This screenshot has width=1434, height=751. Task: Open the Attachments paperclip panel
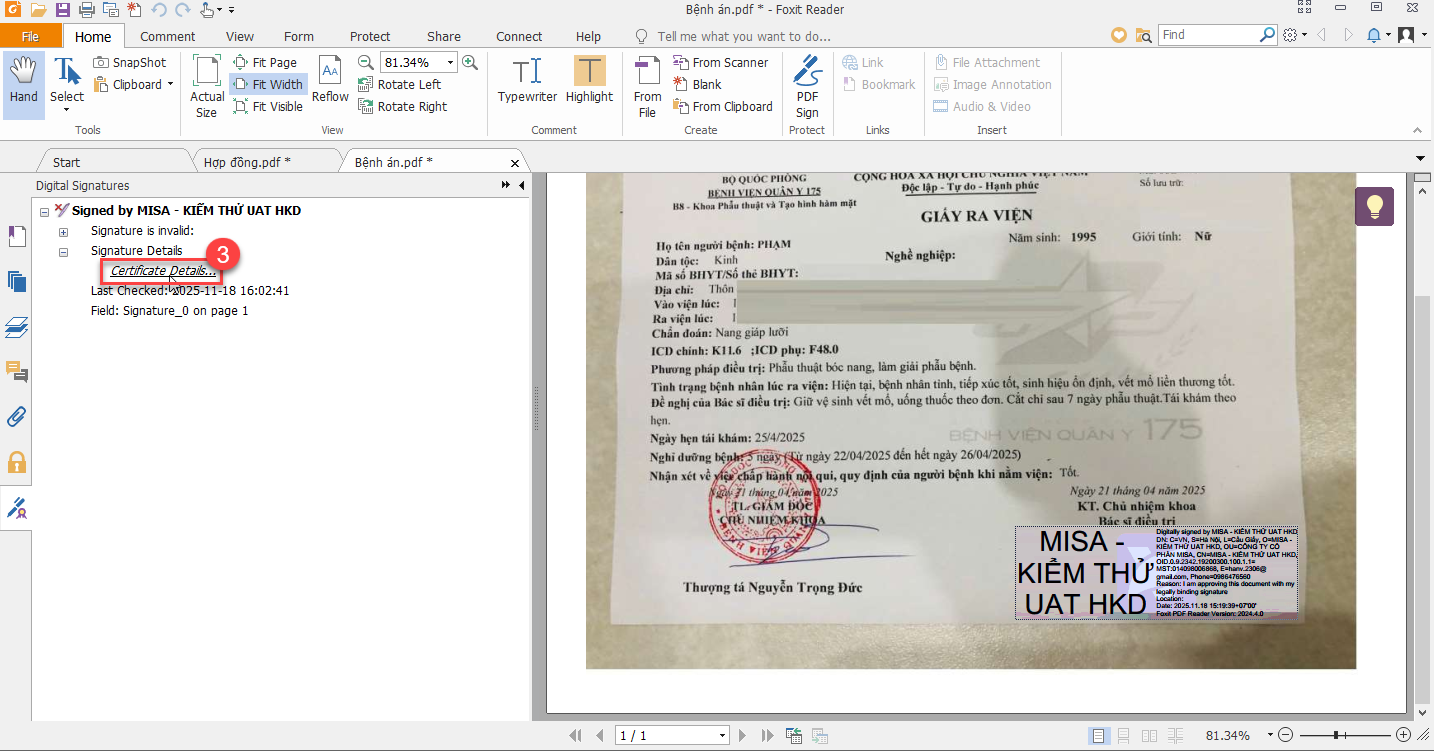tap(17, 417)
